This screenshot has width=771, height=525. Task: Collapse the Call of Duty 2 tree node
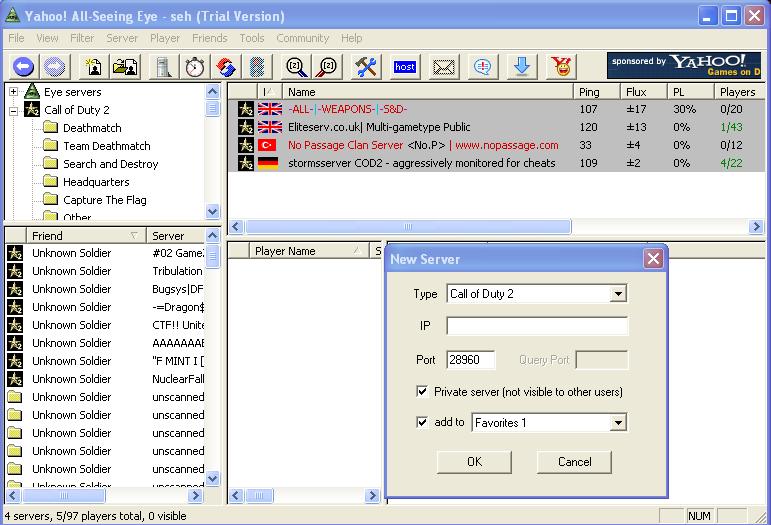point(14,110)
